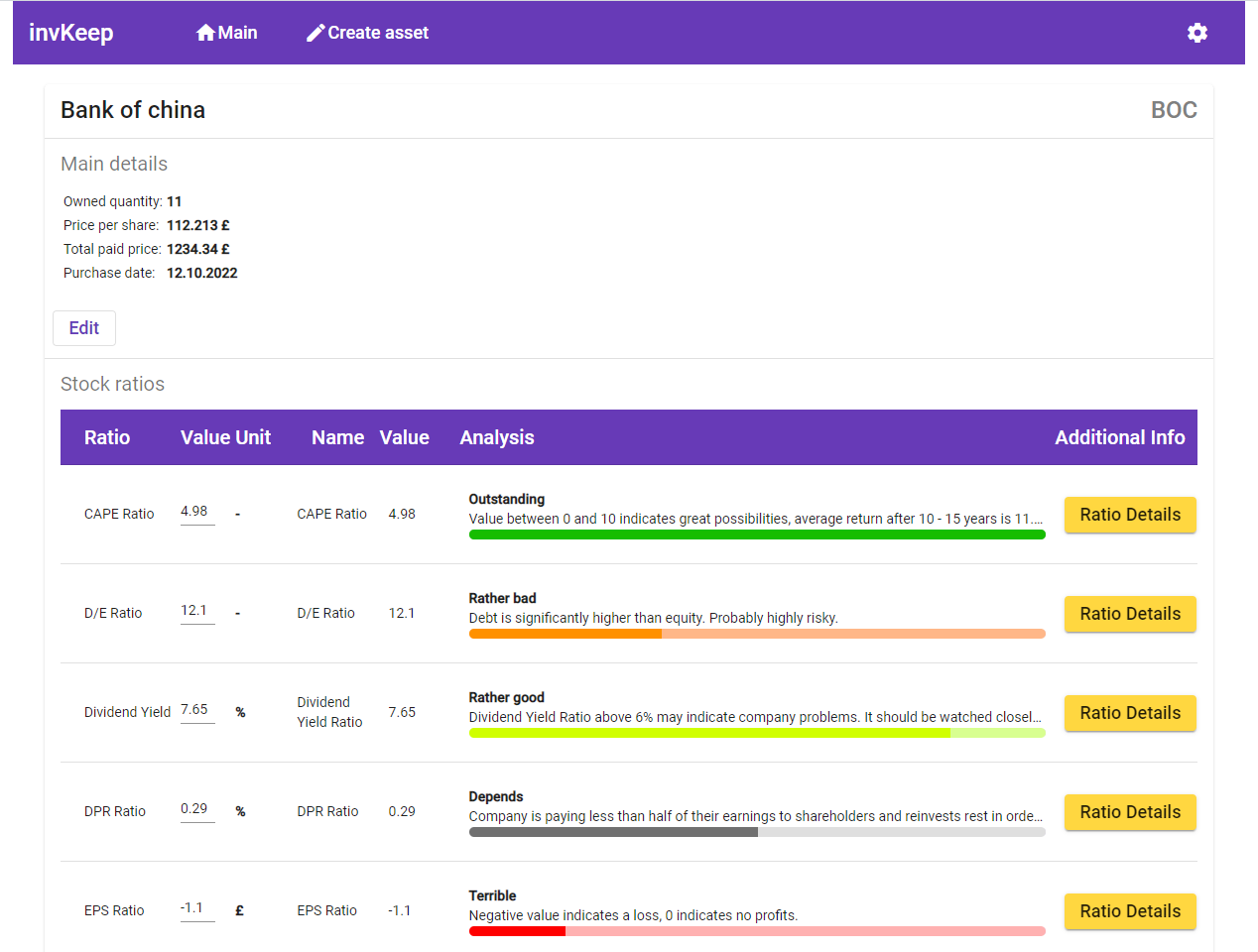Edit the D/E Ratio value field 12.1
This screenshot has width=1258, height=952.
pyautogui.click(x=197, y=612)
